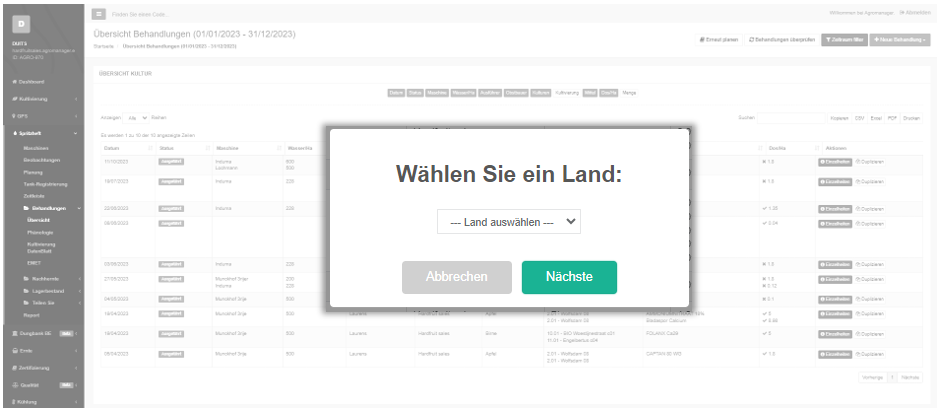The image size is (945, 413).
Task: Open Planung in the sidebar
Action: (33, 172)
